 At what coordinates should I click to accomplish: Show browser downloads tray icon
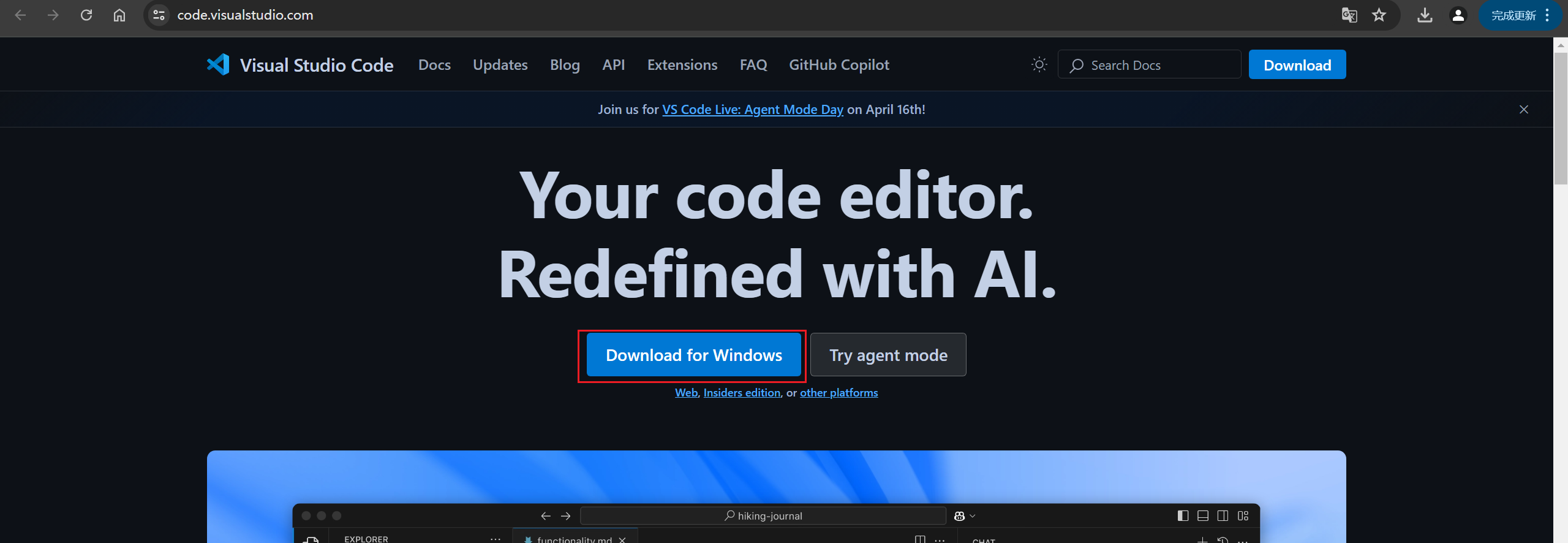(x=1425, y=15)
